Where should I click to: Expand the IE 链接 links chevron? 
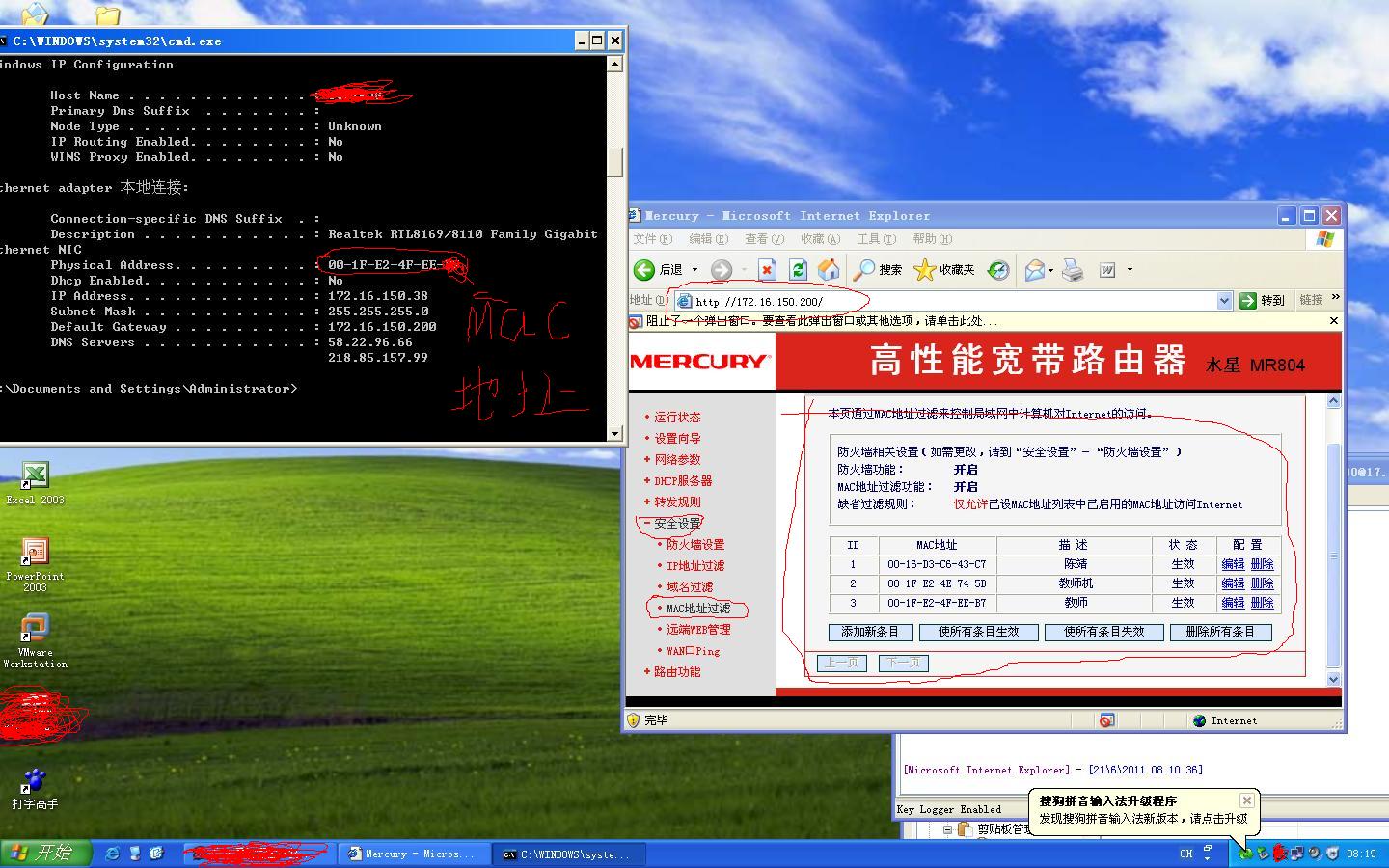click(x=1336, y=297)
